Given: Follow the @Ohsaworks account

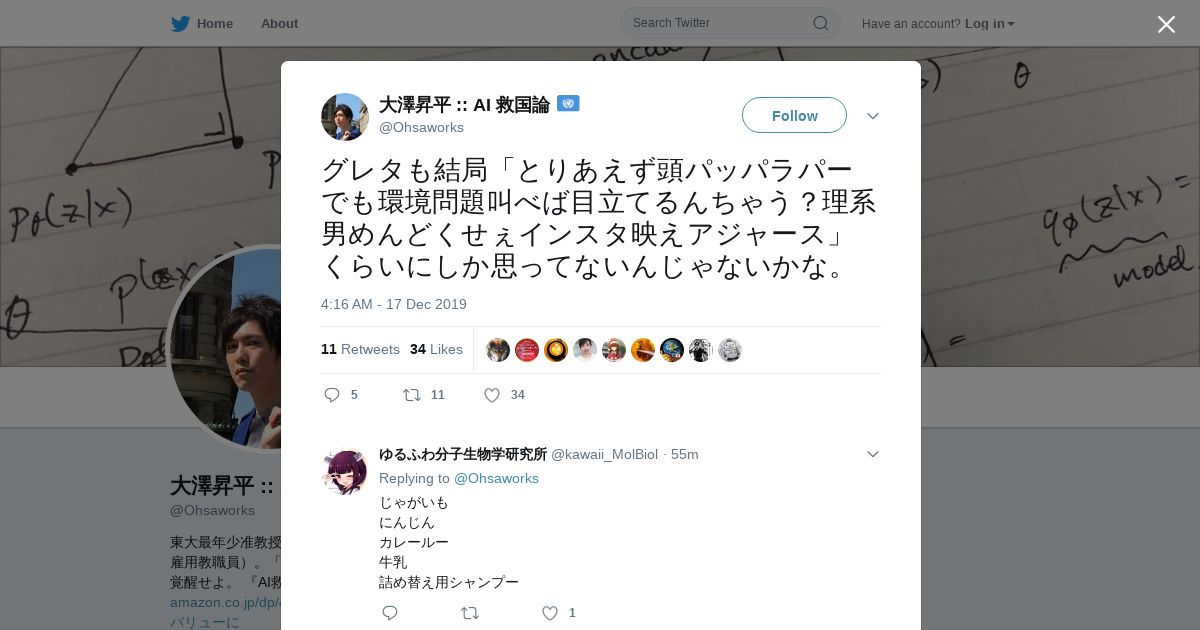Looking at the screenshot, I should (x=794, y=115).
